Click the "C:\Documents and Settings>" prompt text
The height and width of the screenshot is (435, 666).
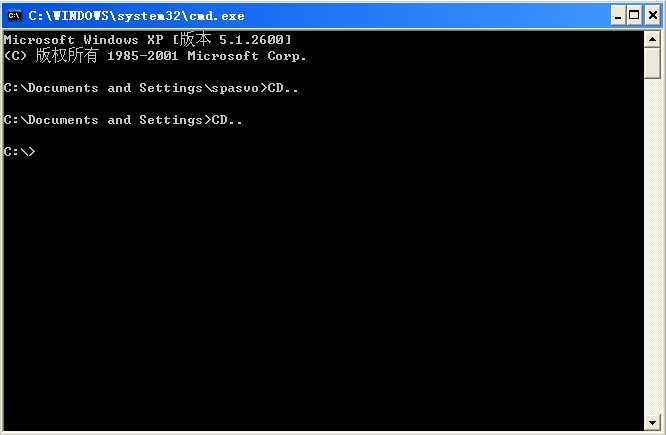[x=106, y=120]
